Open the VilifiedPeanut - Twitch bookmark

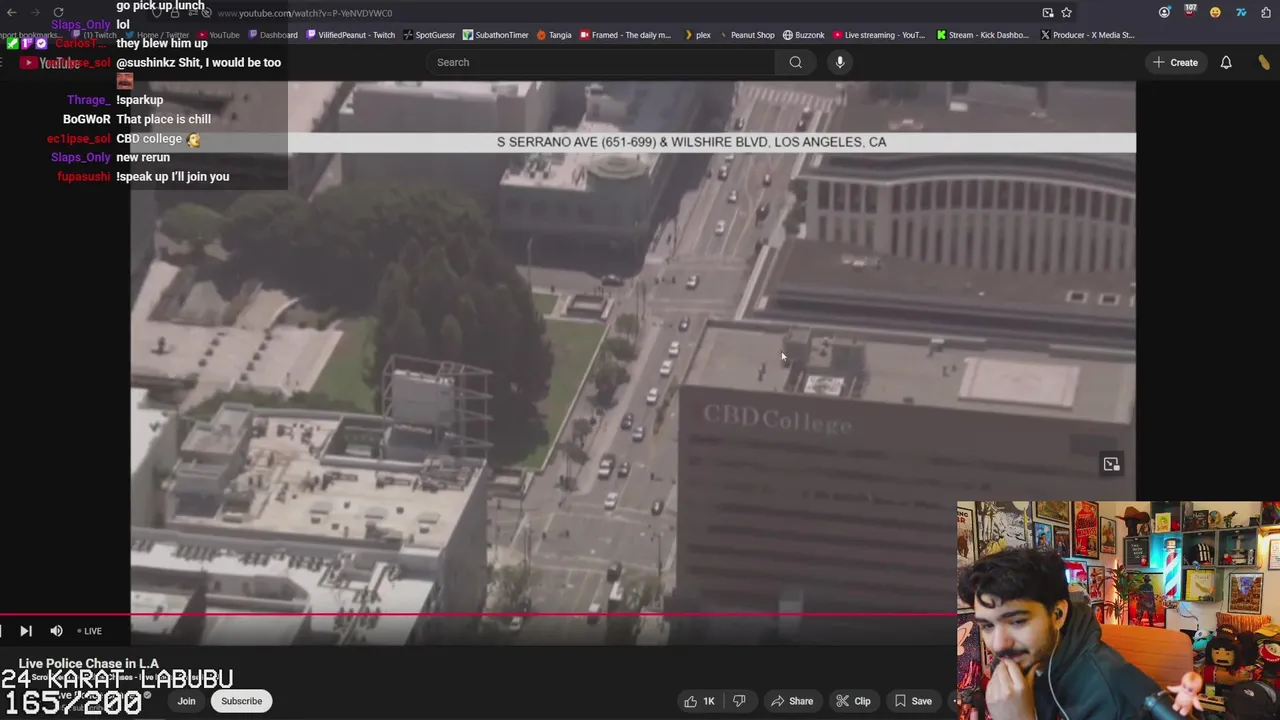(351, 35)
